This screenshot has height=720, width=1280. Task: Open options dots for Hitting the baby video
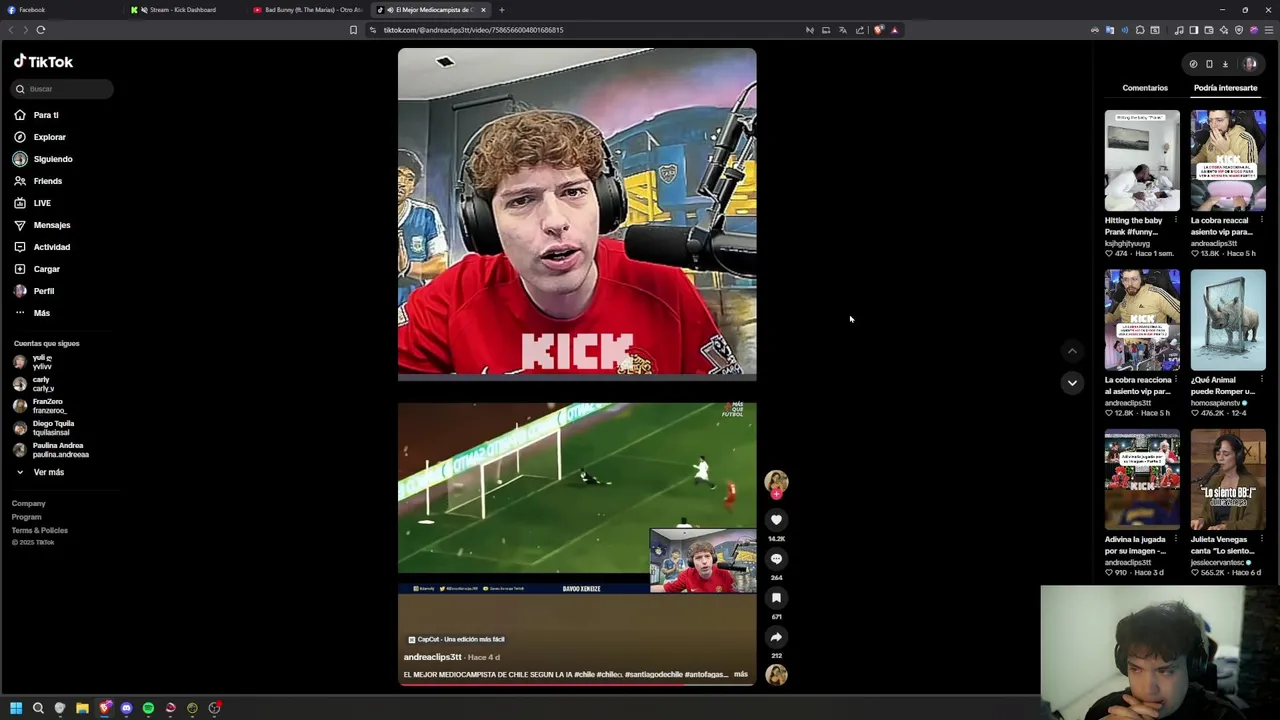tap(1176, 220)
